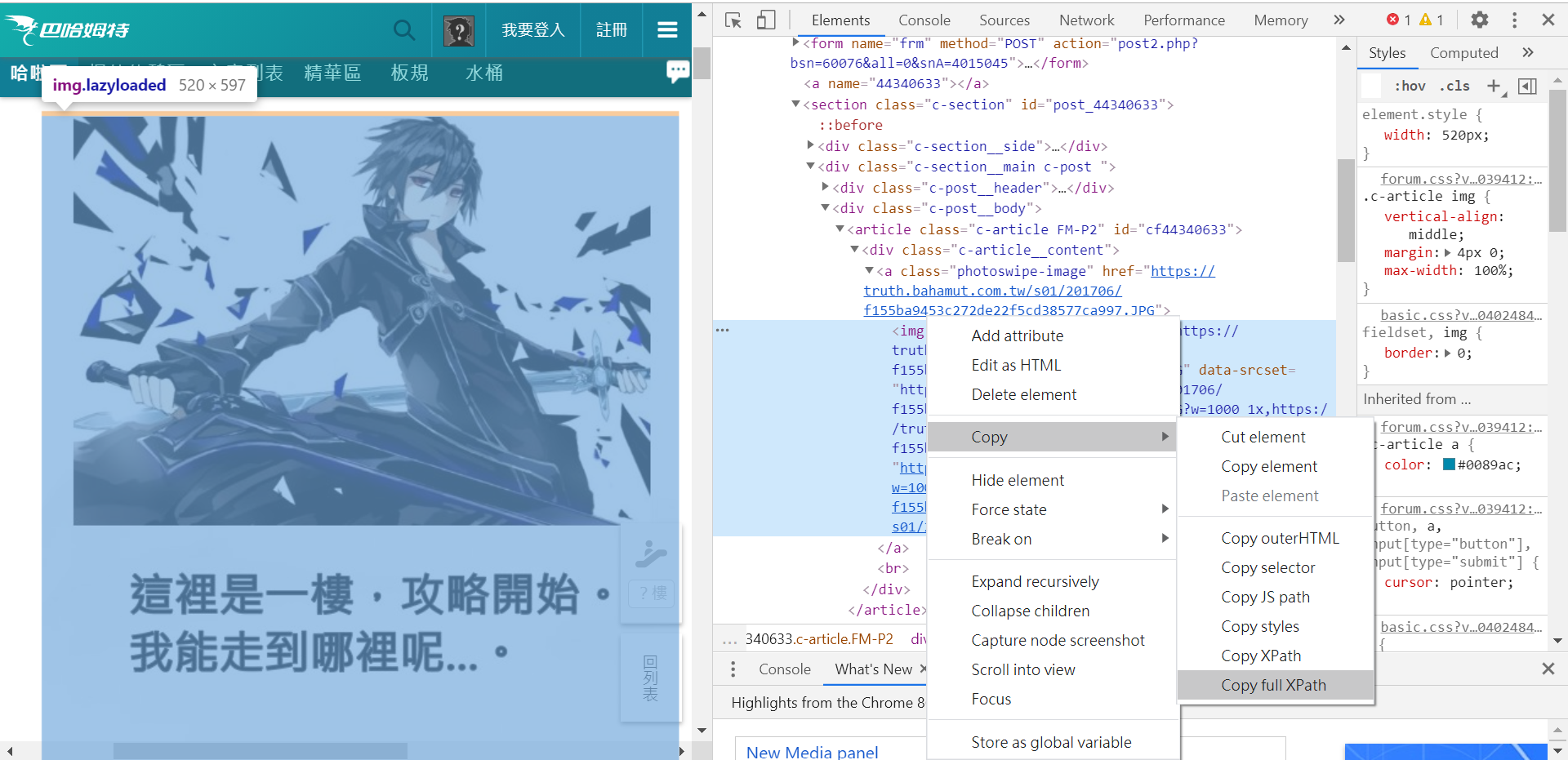Click the ellipsis beside the img node
This screenshot has height=760, width=1568.
[x=723, y=330]
